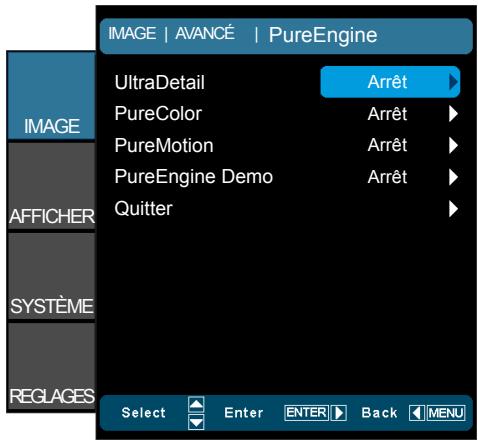Choose Quitter to exit the menu
The height and width of the screenshot is (440, 478).
pos(287,209)
